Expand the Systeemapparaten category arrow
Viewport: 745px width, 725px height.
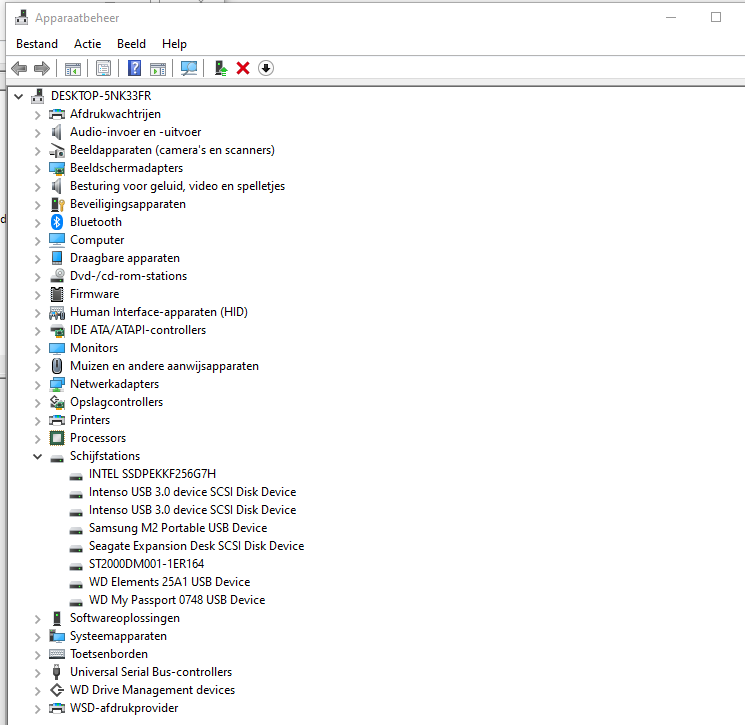pyautogui.click(x=38, y=637)
